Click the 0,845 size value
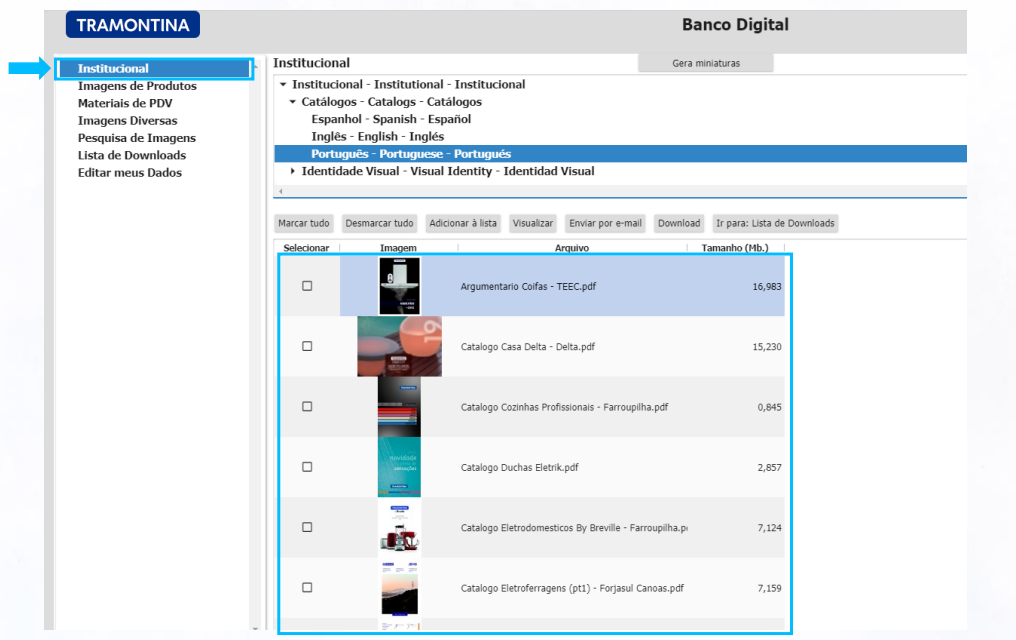Viewport: 1016px width, 640px height. [x=769, y=407]
